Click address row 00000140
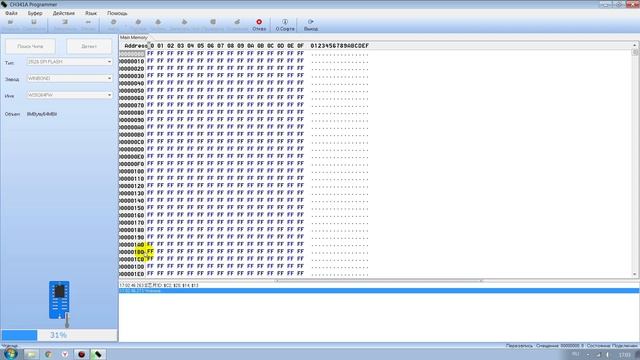The width and height of the screenshot is (640, 360). tap(132, 201)
